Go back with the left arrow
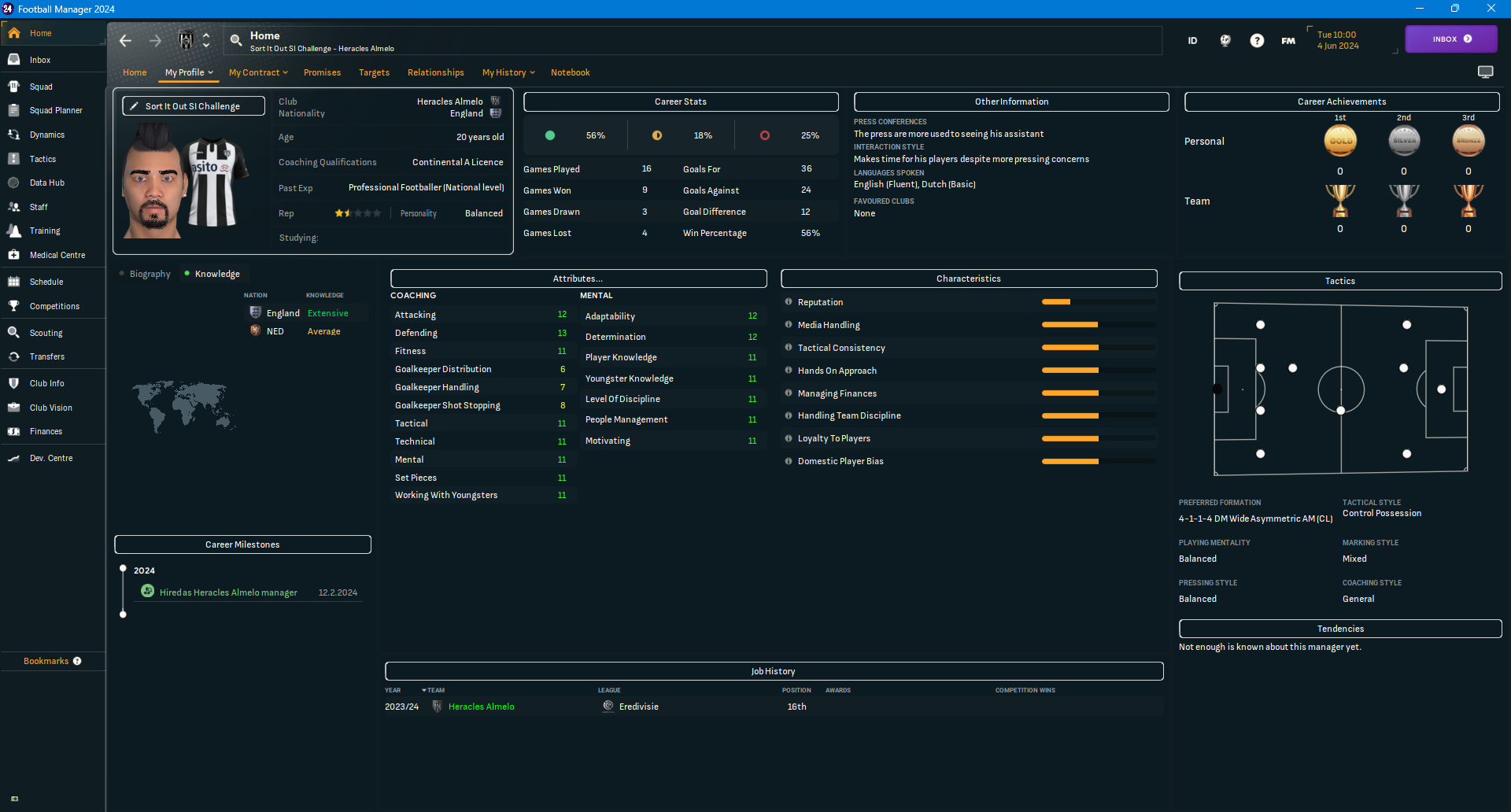 (x=125, y=40)
